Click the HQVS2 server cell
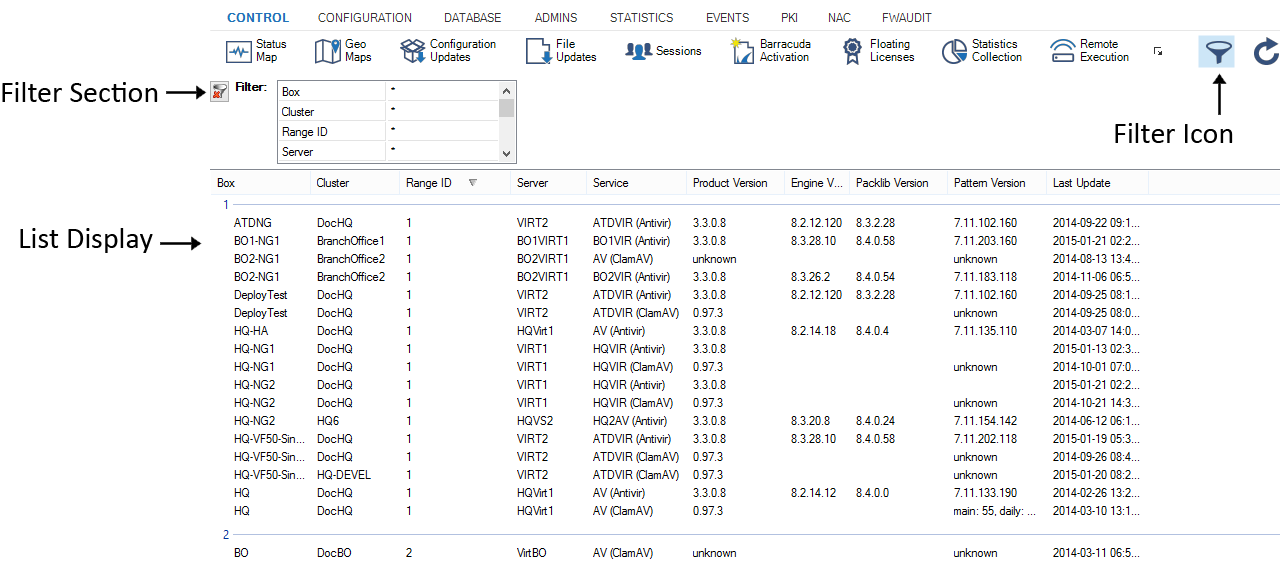 click(x=535, y=421)
